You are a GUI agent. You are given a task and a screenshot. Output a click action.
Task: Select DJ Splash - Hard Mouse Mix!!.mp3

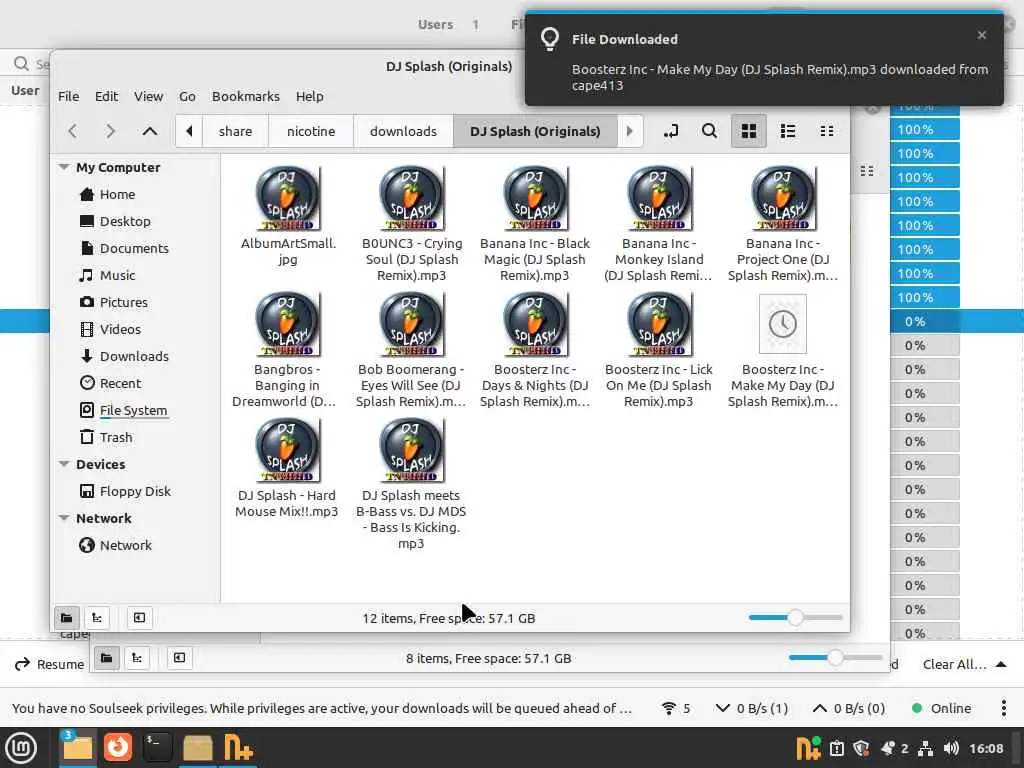tap(287, 468)
